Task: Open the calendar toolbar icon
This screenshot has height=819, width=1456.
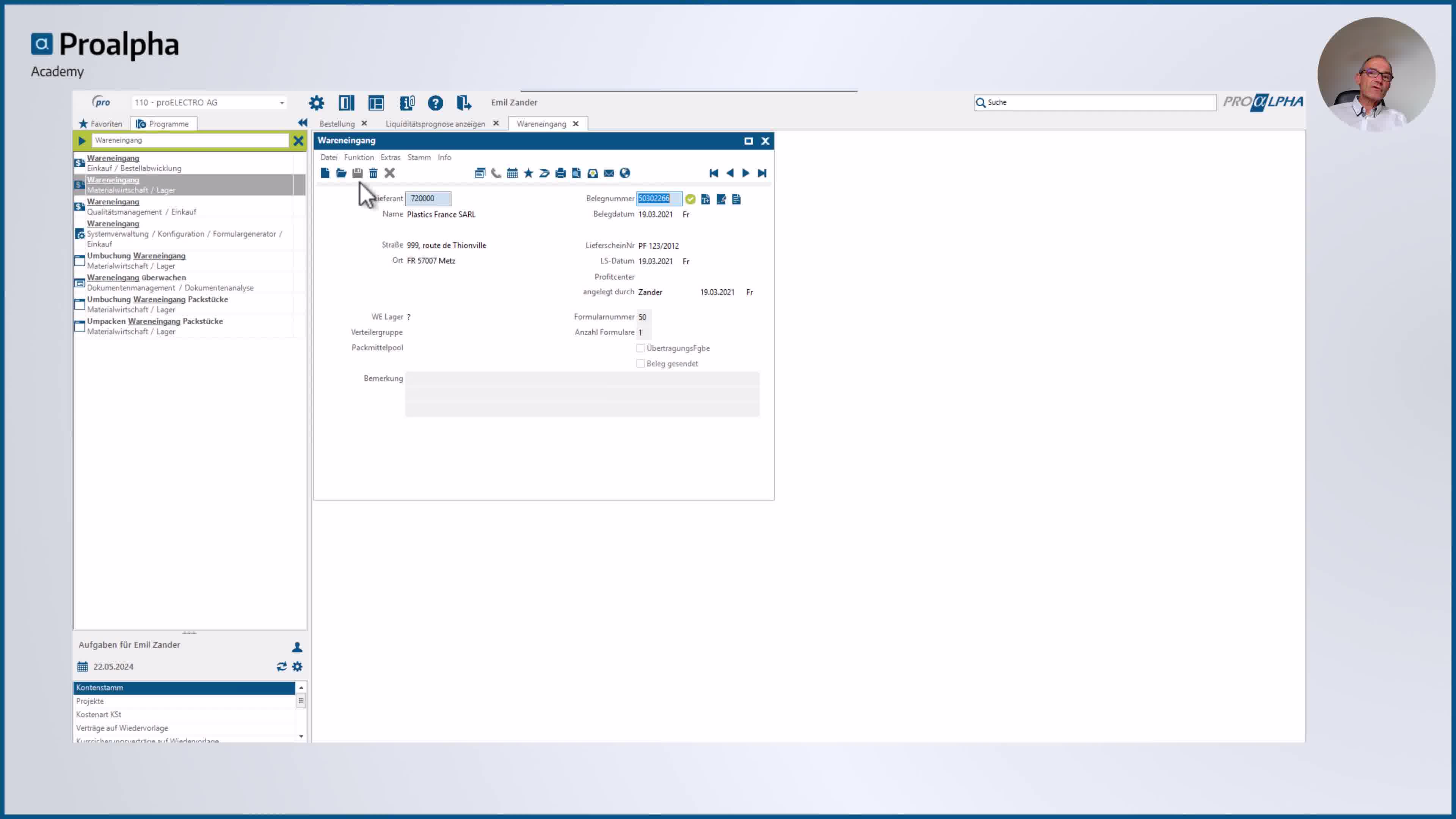Action: click(x=512, y=173)
